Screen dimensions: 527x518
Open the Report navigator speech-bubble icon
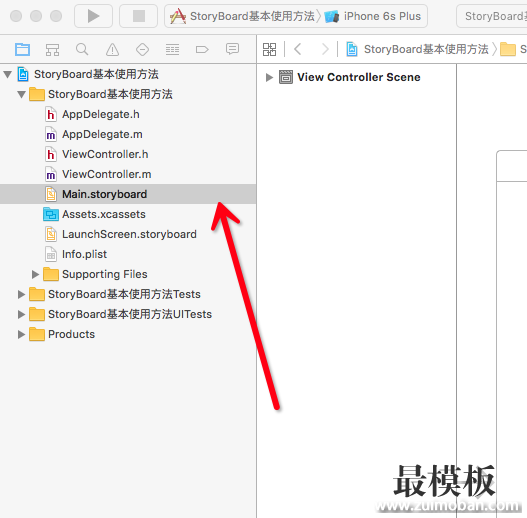pyautogui.click(x=232, y=49)
